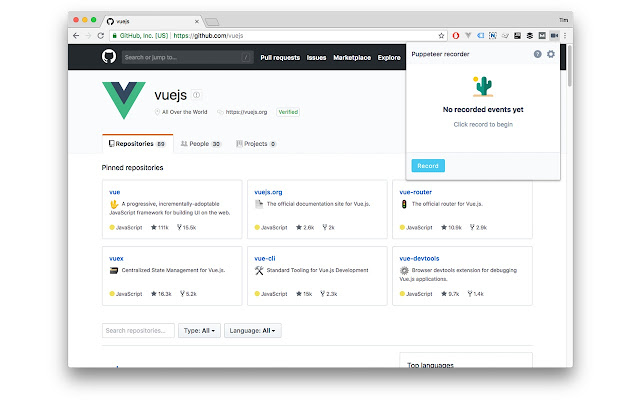Click the page vertical scrollbar
640x400 pixels.
click(569, 66)
